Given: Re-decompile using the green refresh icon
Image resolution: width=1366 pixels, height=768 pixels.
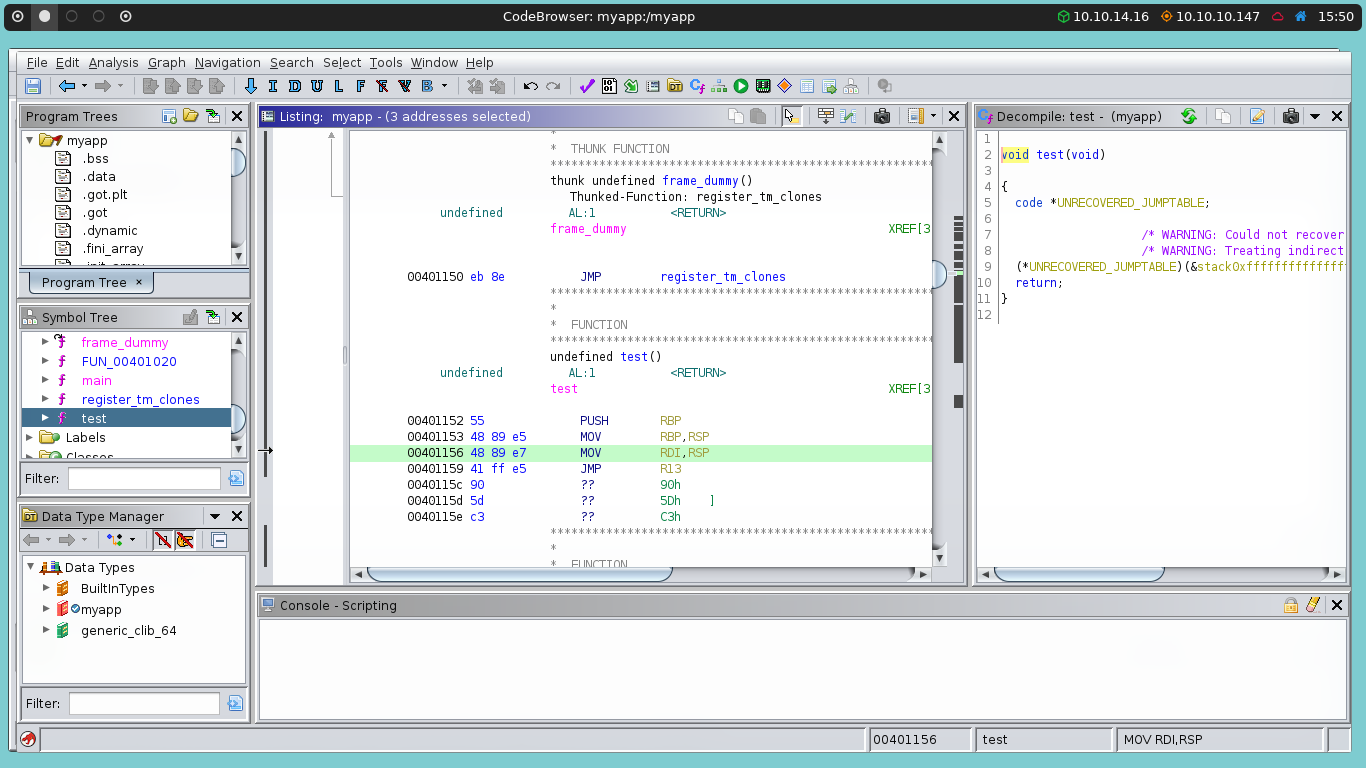Looking at the screenshot, I should [1189, 117].
